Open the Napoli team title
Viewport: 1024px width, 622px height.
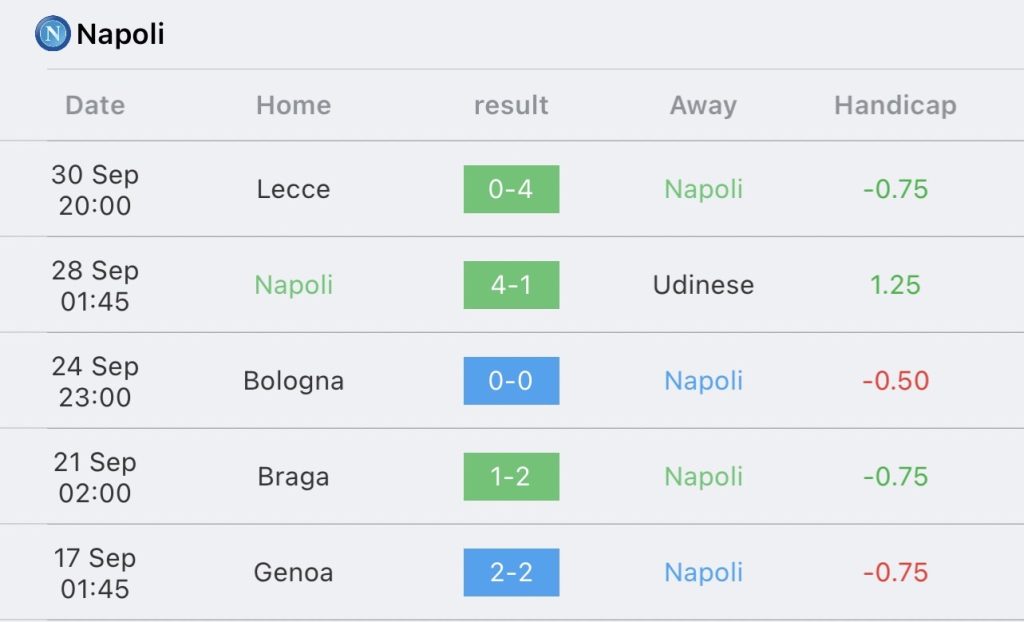pos(120,34)
